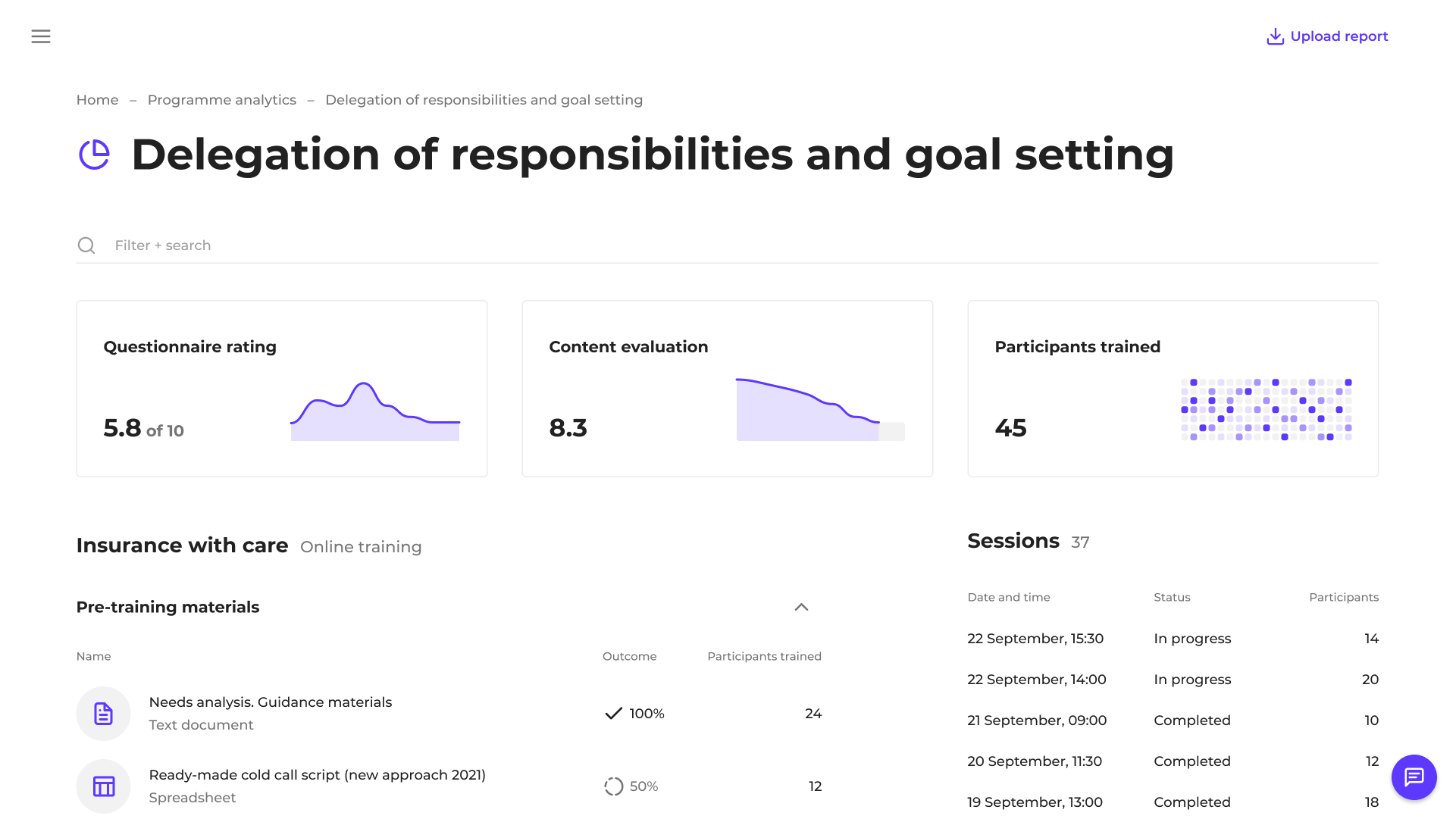This screenshot has width=1456, height=819.
Task: Click the search magnifier icon
Action: click(x=86, y=245)
